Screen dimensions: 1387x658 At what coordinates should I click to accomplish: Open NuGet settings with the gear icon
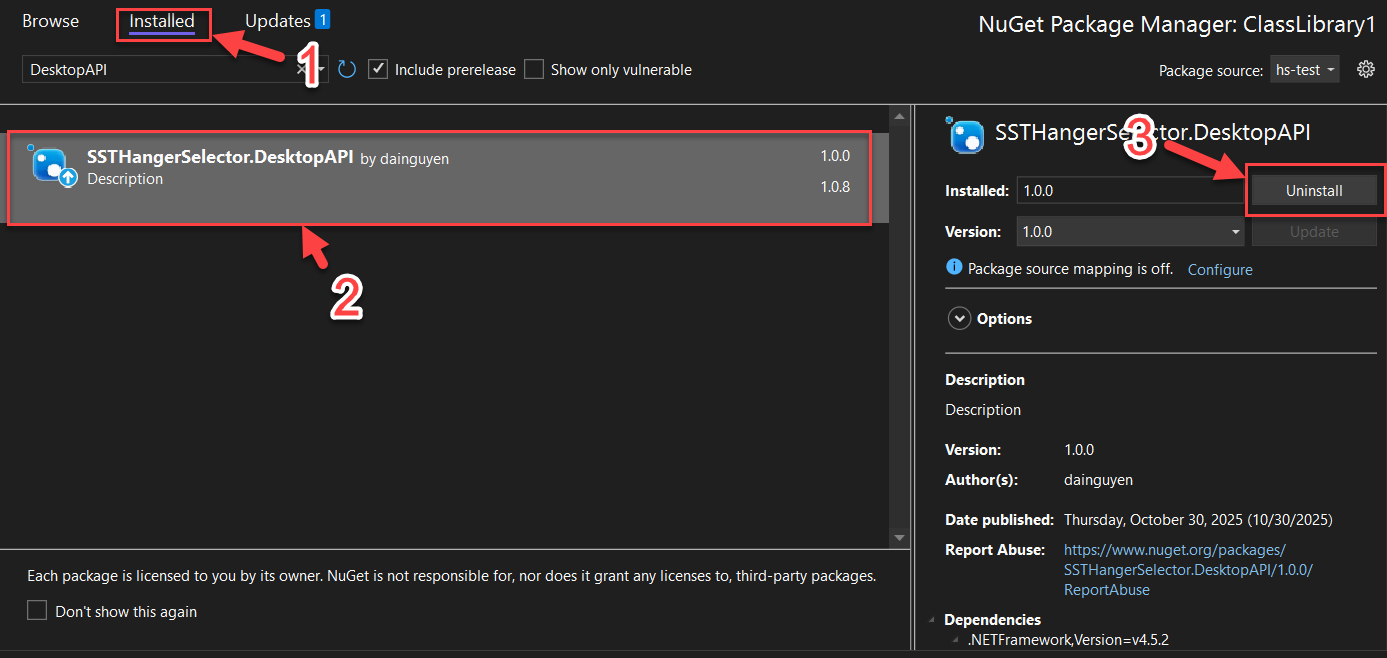tap(1364, 69)
